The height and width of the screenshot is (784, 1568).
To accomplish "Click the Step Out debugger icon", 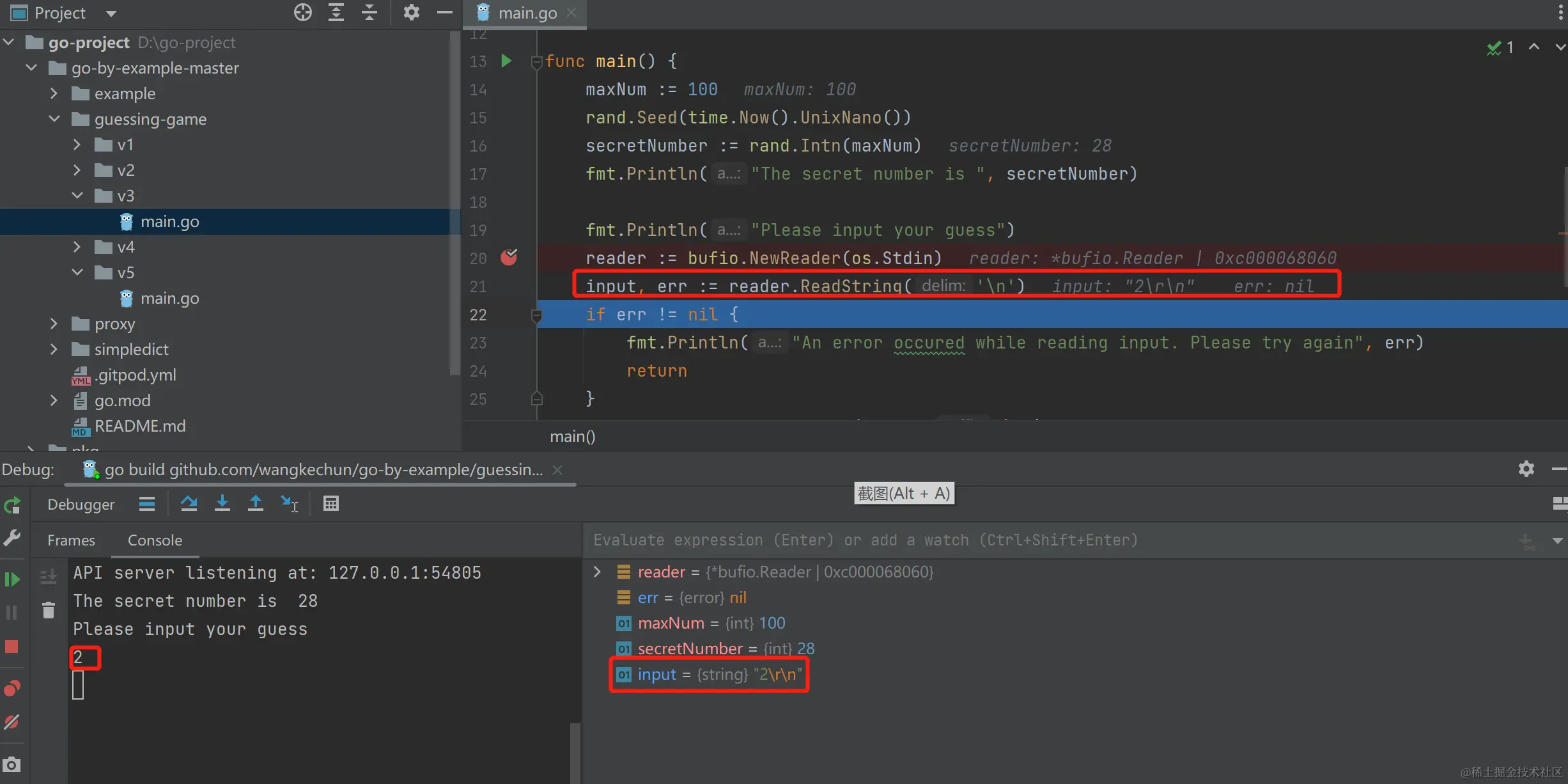I will [x=255, y=504].
